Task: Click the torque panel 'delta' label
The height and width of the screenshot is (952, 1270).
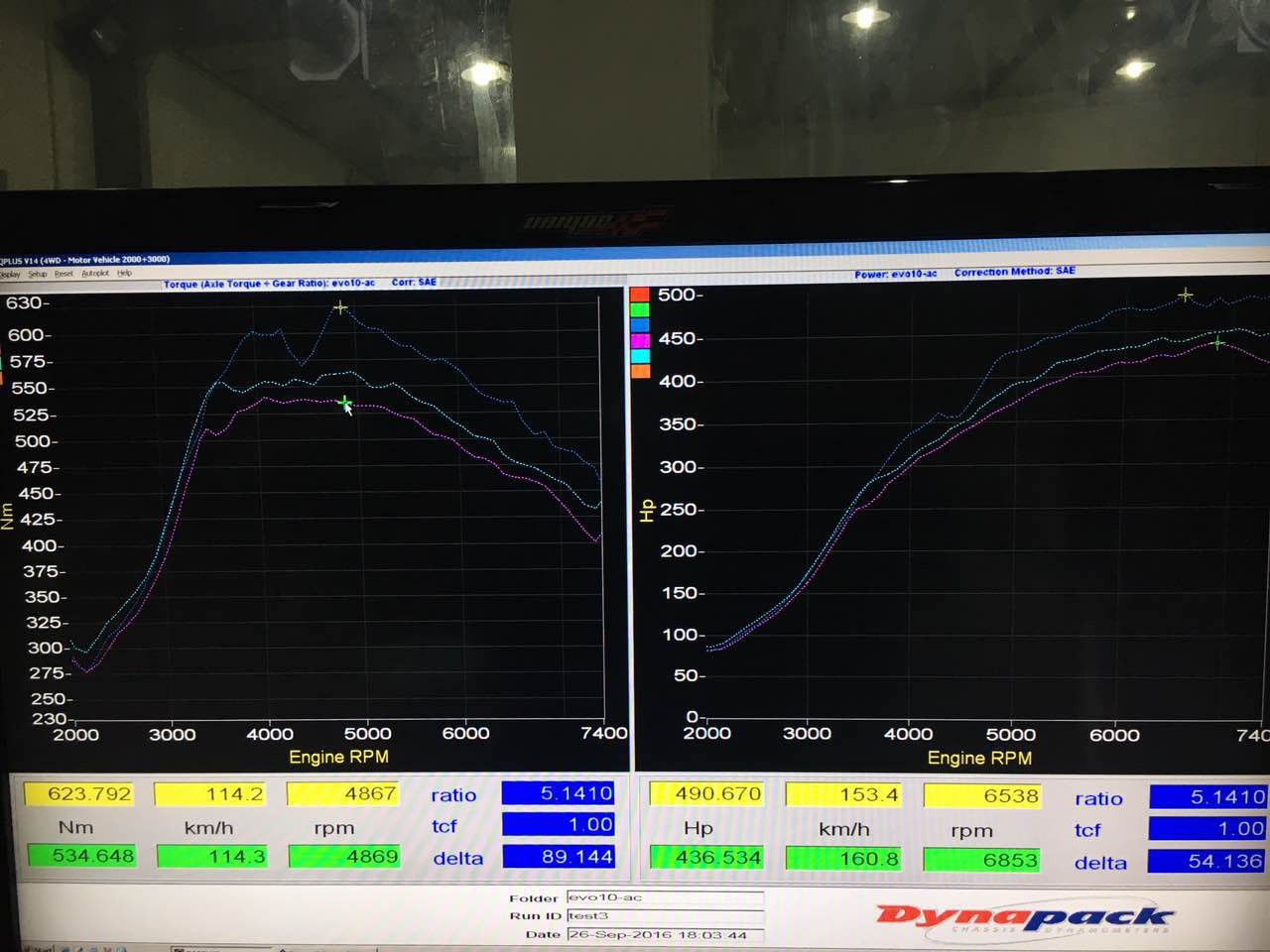Action: (x=457, y=858)
